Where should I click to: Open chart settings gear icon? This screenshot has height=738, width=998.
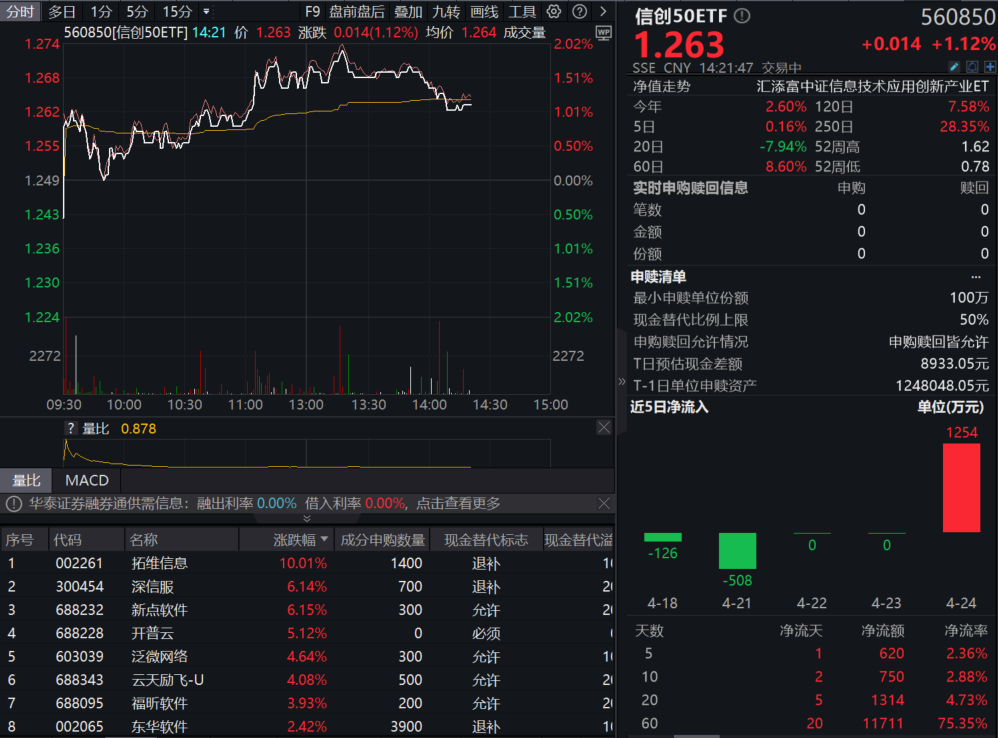coord(554,12)
